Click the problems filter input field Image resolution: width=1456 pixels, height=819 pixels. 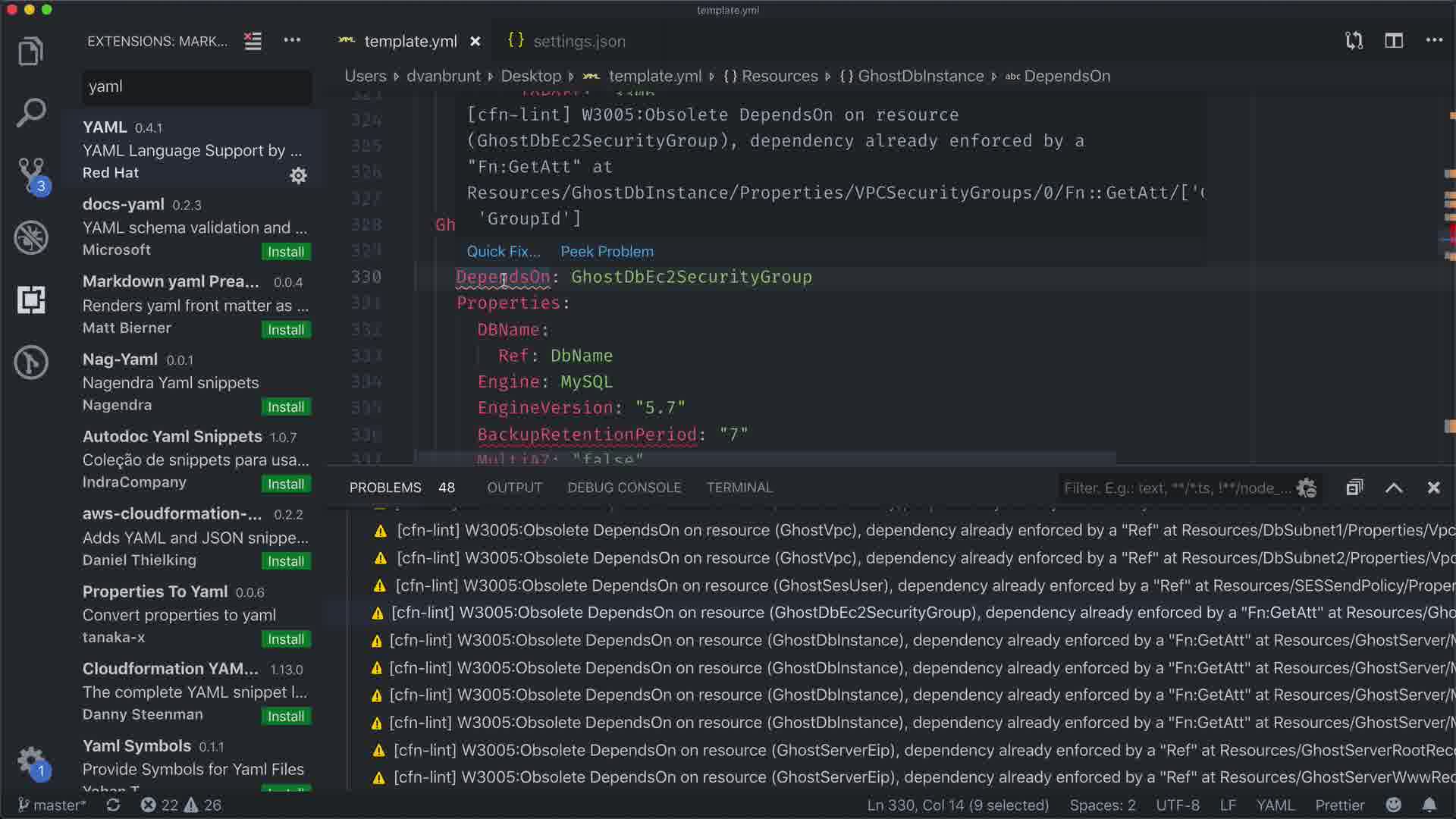(1175, 488)
